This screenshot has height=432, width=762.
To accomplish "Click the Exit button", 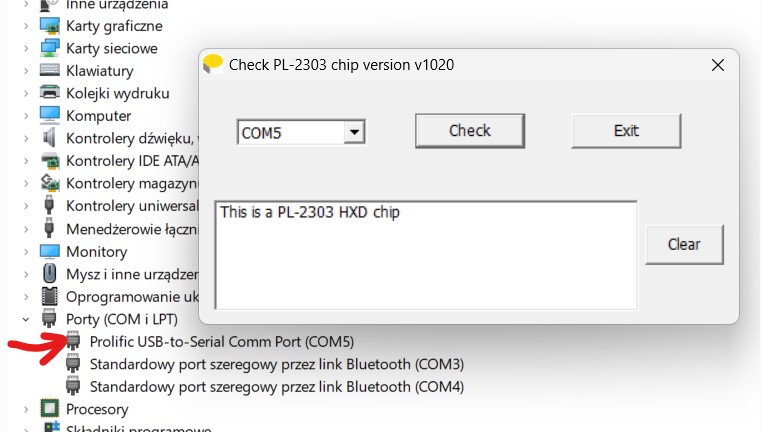I will (x=626, y=131).
